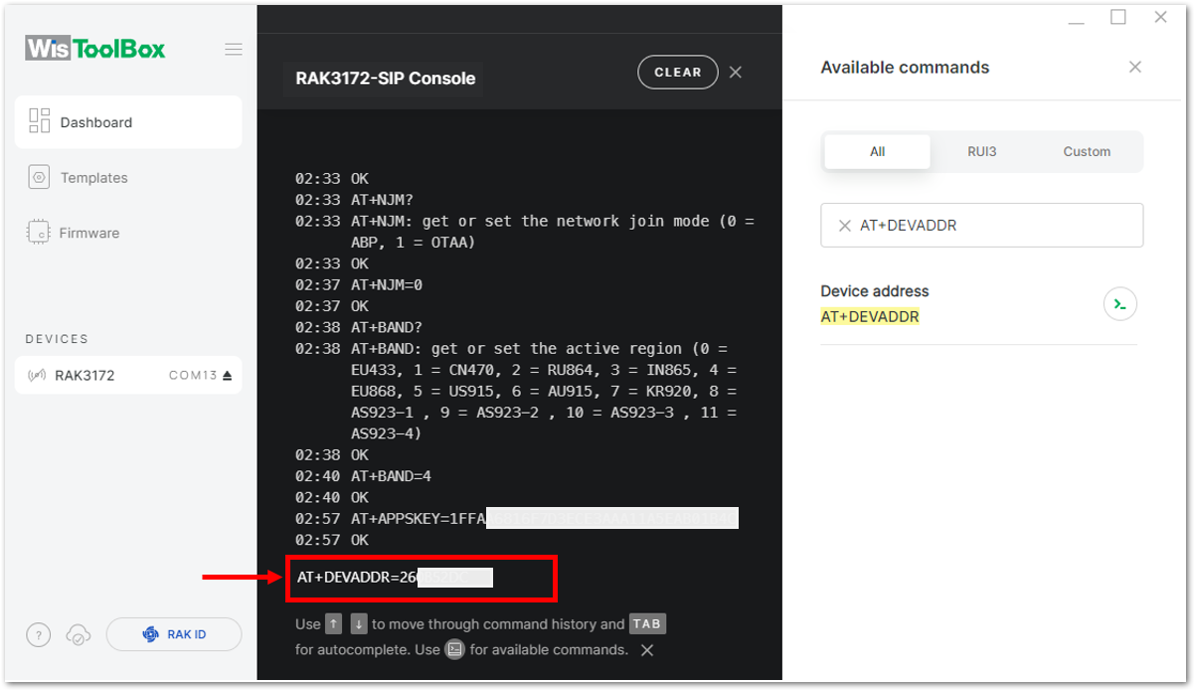Click the up arrow key hint

coord(334,624)
